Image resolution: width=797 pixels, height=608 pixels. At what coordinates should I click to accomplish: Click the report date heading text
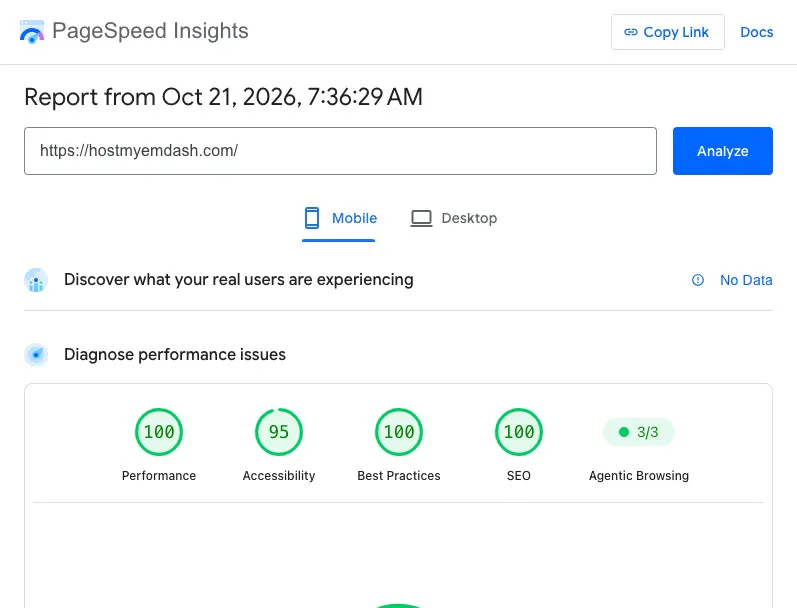point(223,97)
